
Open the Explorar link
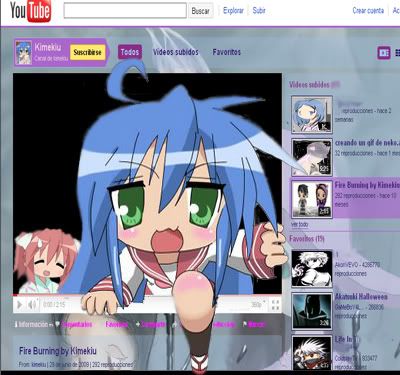point(233,11)
